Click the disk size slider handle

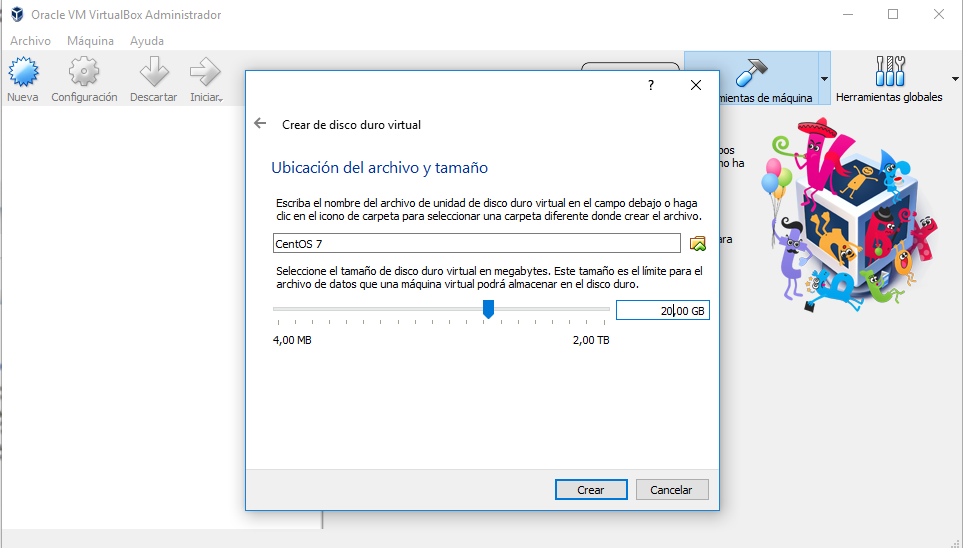tap(488, 310)
